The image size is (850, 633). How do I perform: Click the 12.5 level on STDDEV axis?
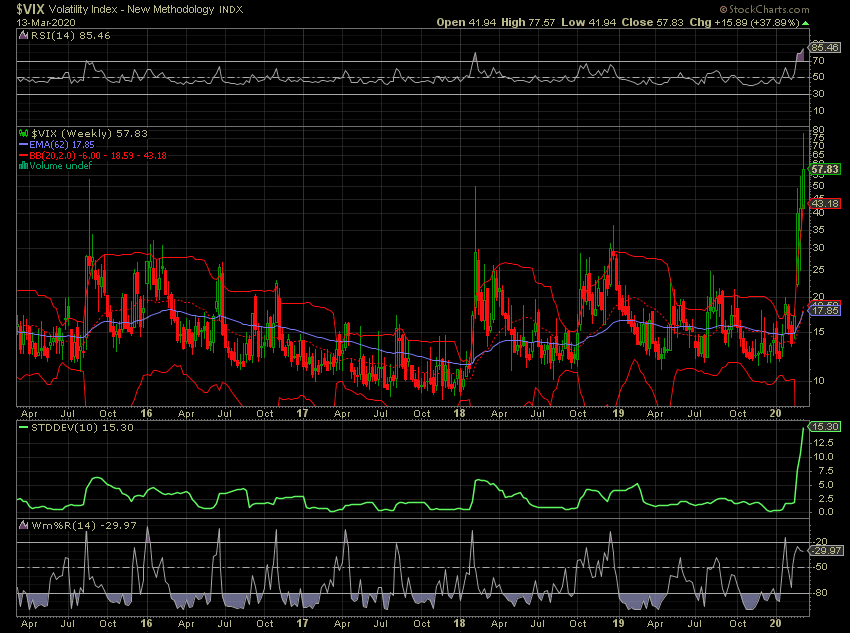tap(823, 443)
